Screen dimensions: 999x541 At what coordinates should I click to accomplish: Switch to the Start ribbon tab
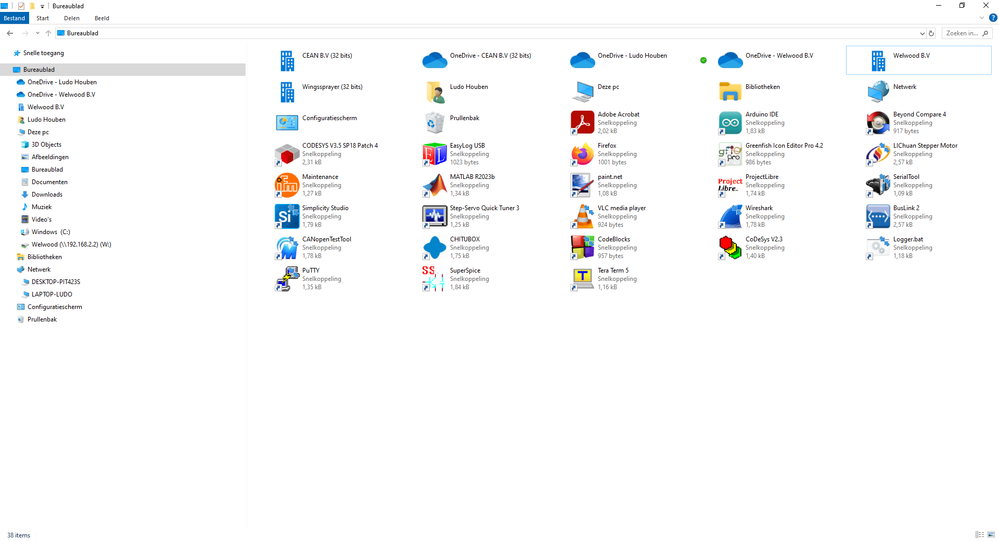pyautogui.click(x=43, y=18)
